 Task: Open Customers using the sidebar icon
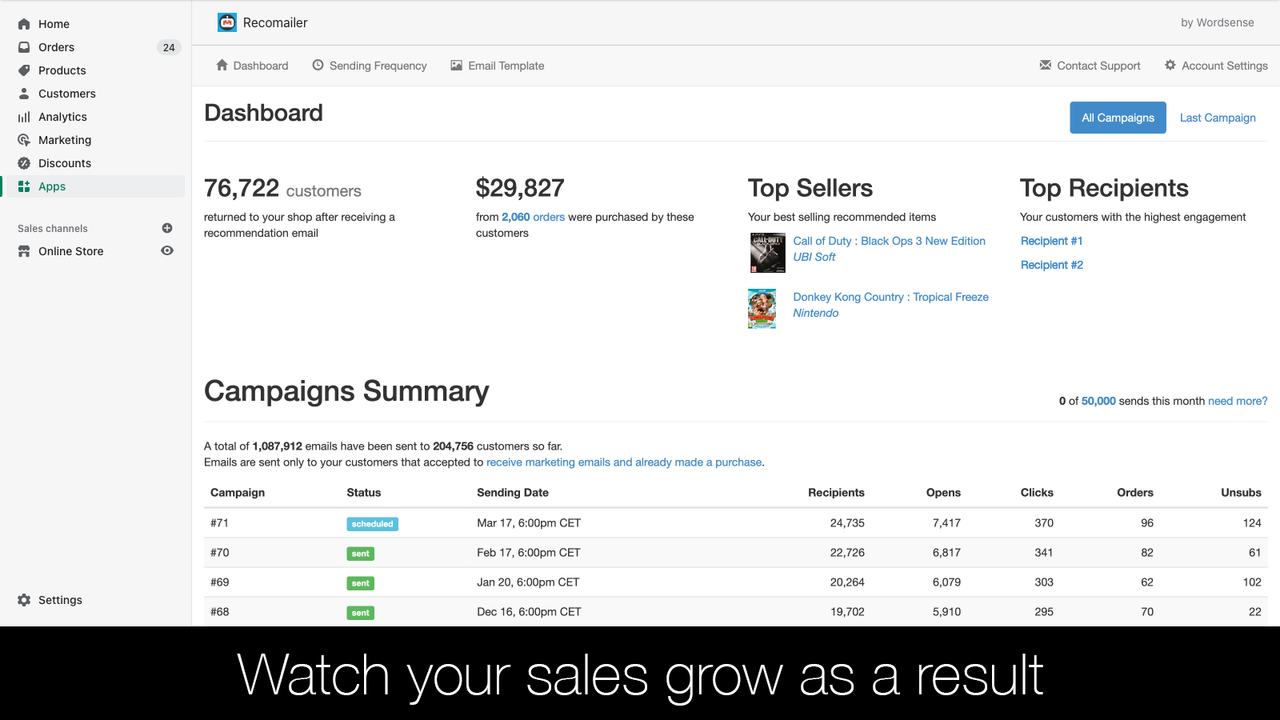tap(23, 93)
